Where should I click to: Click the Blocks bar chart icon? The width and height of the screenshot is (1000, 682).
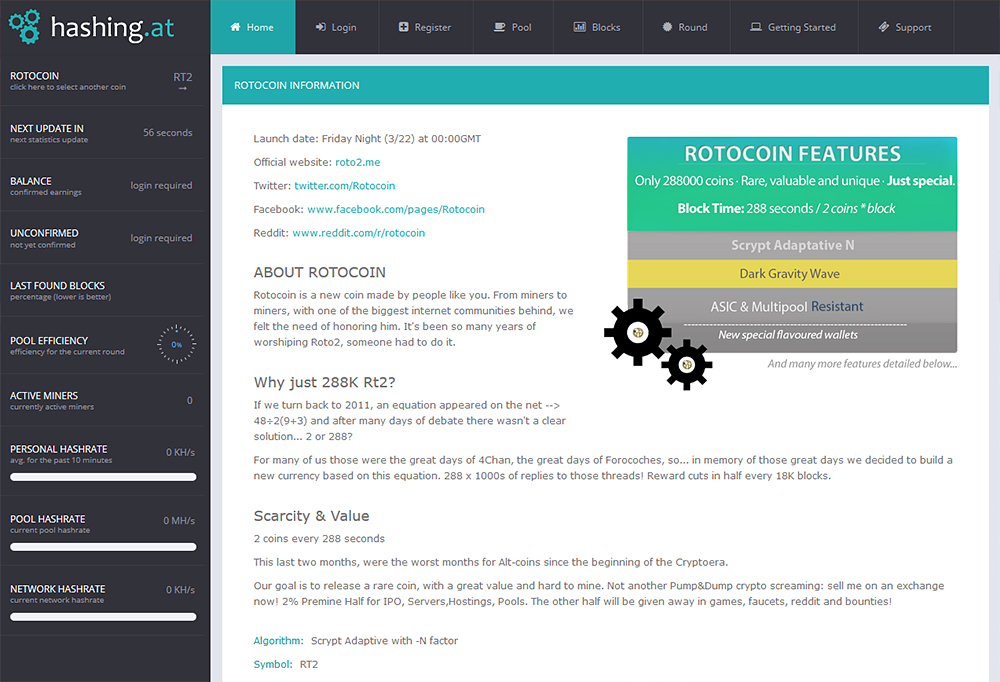(x=579, y=27)
